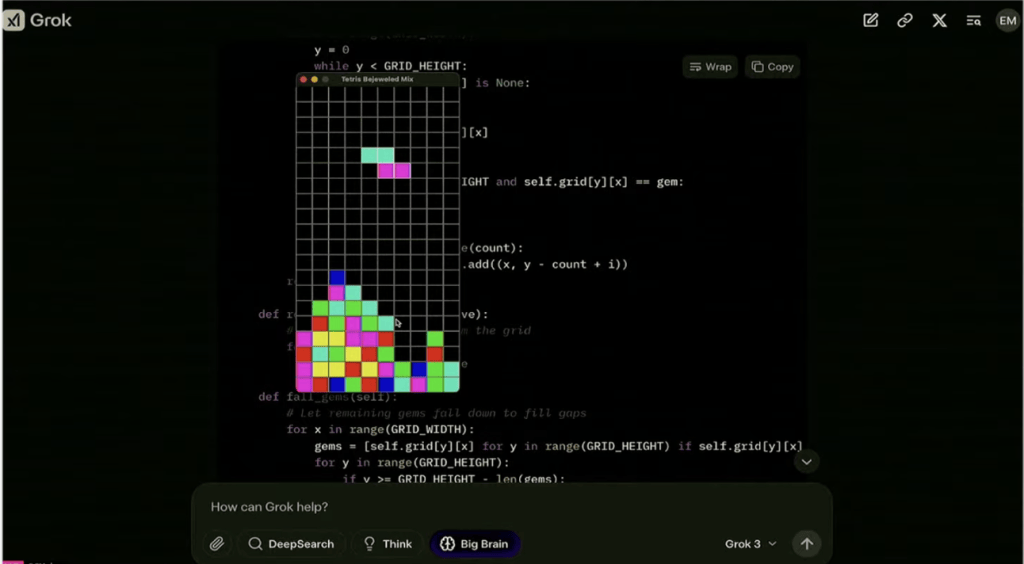Copy the code block contents
Screen dimensions: 1024x564
pyautogui.click(x=772, y=67)
